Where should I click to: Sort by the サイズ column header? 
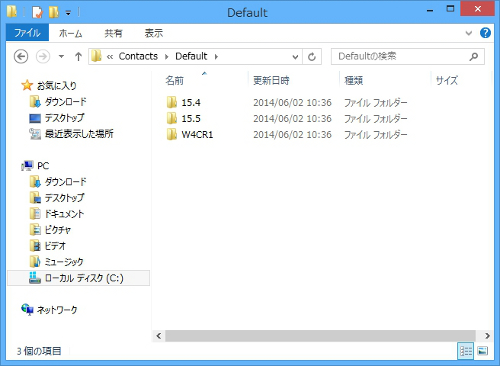(447, 80)
